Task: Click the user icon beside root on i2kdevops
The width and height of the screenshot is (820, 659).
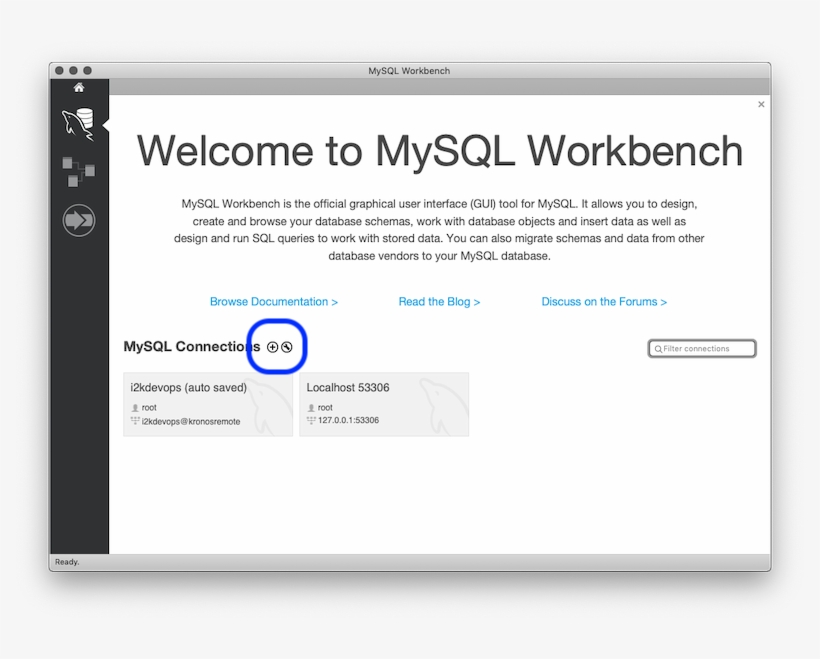Action: click(134, 408)
